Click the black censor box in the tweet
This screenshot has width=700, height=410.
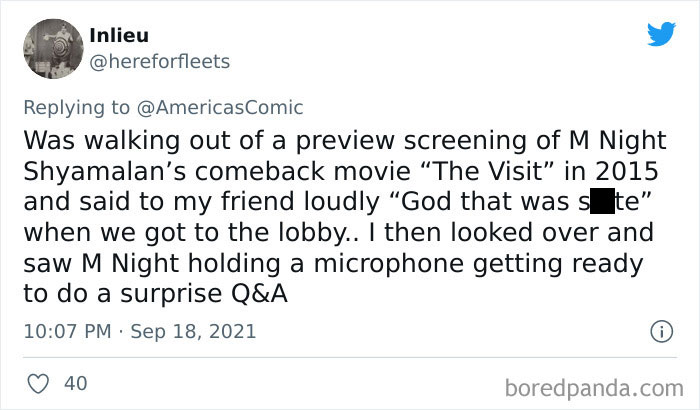tap(601, 199)
